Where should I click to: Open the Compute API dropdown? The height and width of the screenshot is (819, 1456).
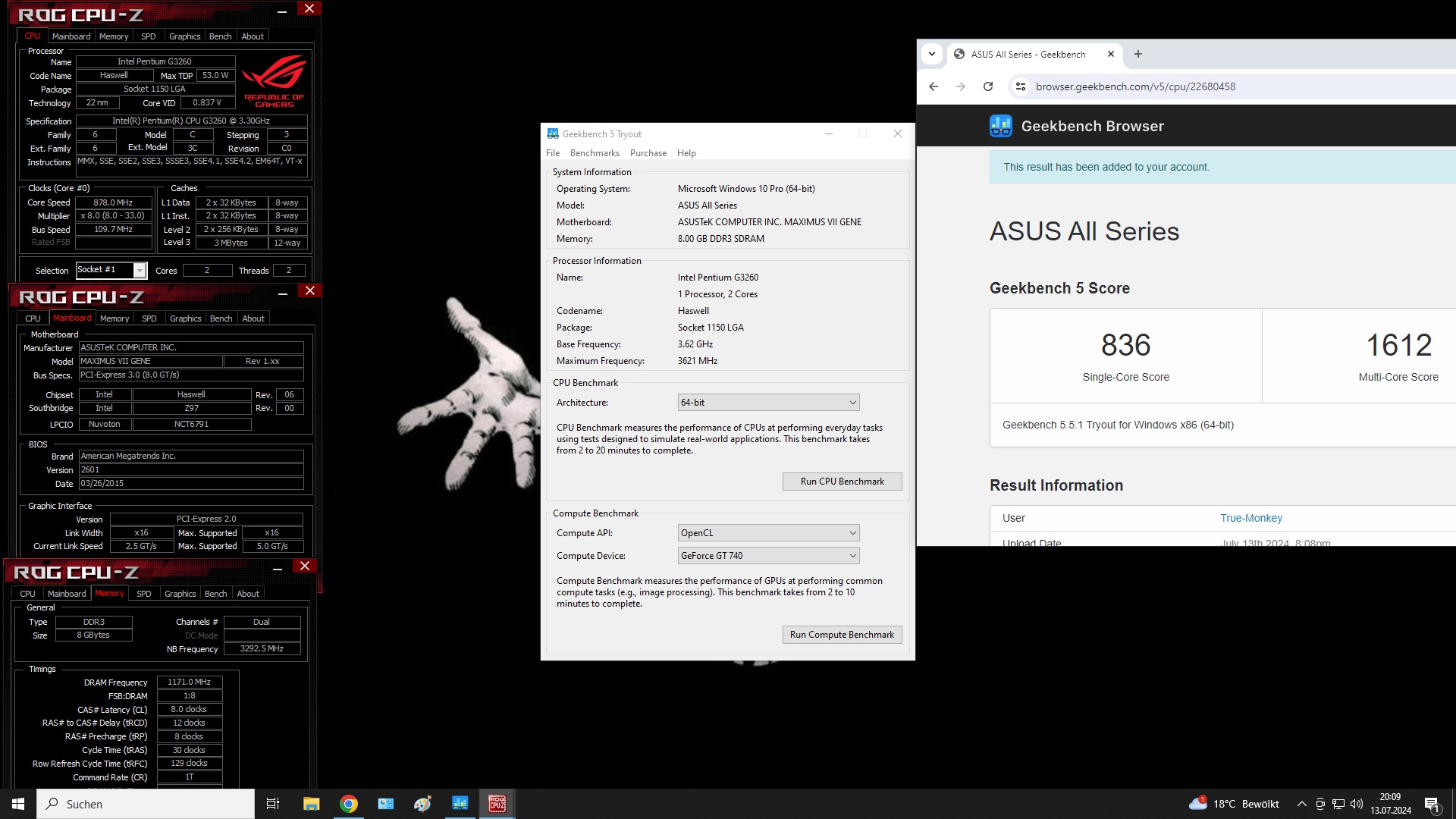(768, 533)
